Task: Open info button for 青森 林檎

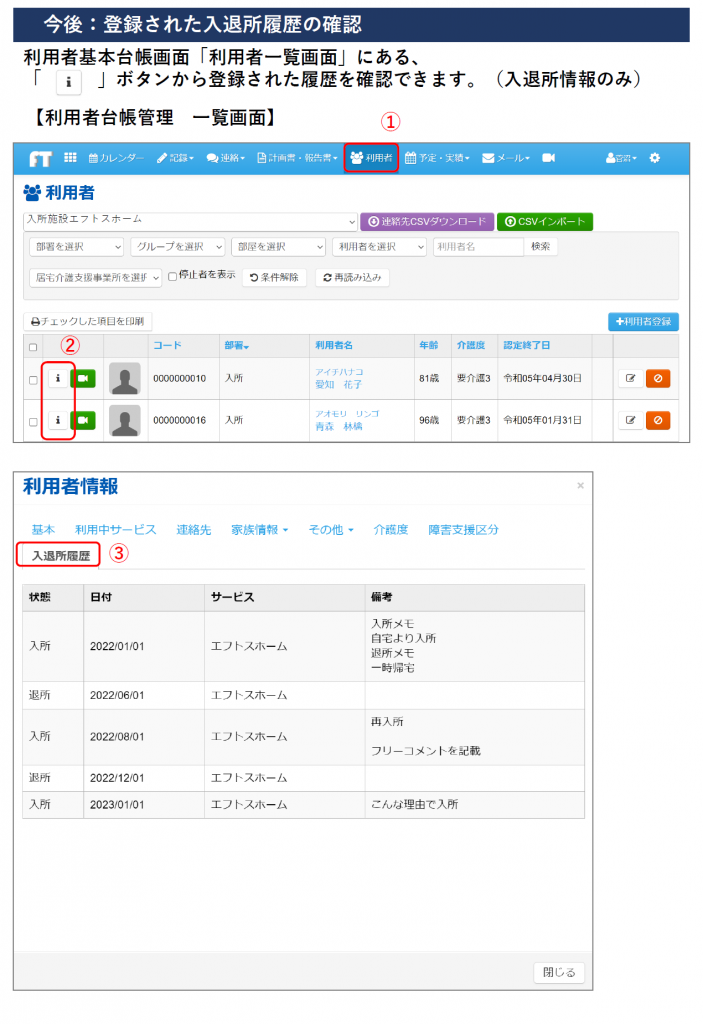Action: 58,421
